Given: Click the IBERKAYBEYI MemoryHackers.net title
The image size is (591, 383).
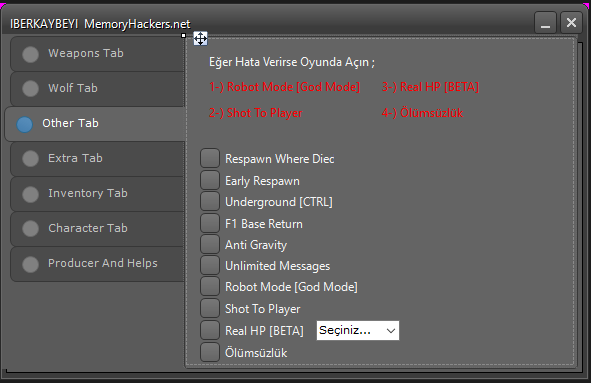Looking at the screenshot, I should tap(100, 24).
